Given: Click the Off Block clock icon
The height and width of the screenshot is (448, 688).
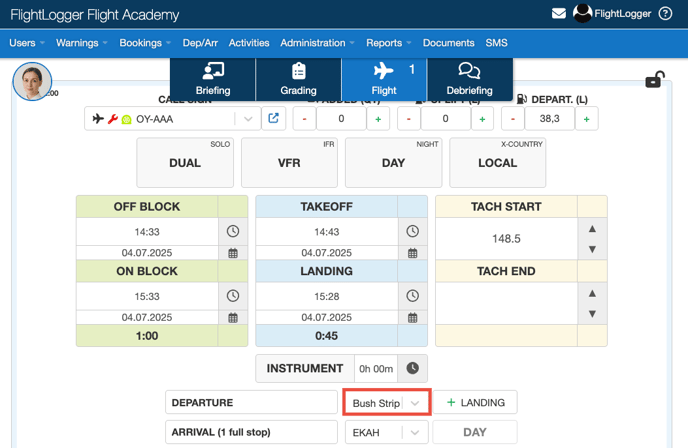Looking at the screenshot, I should [x=233, y=231].
